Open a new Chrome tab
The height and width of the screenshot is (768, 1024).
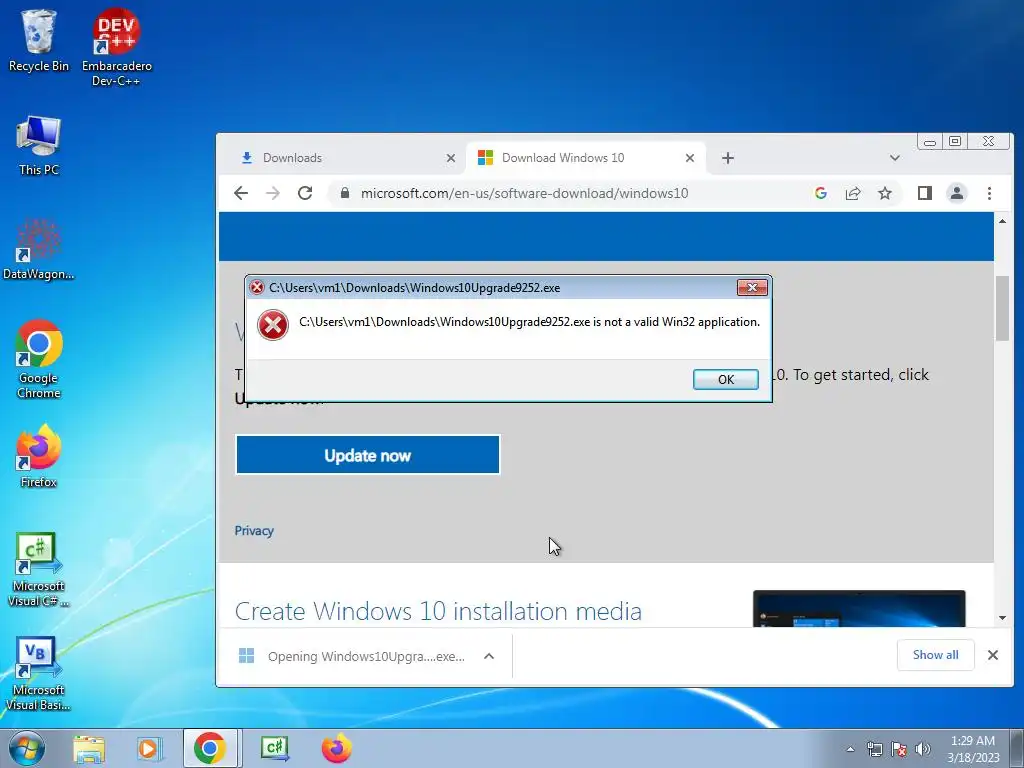coord(728,158)
